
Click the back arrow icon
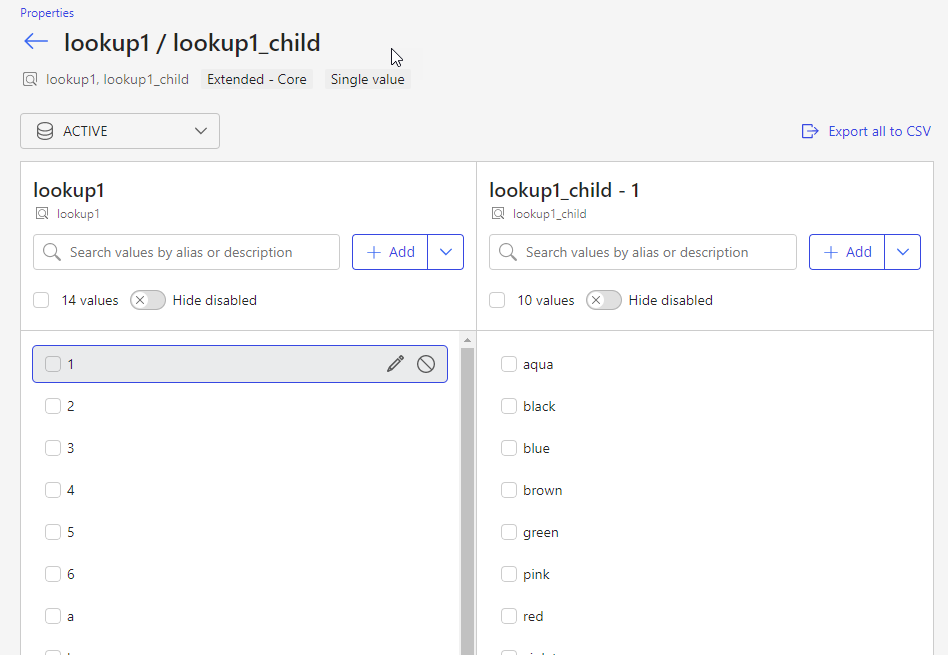click(36, 41)
